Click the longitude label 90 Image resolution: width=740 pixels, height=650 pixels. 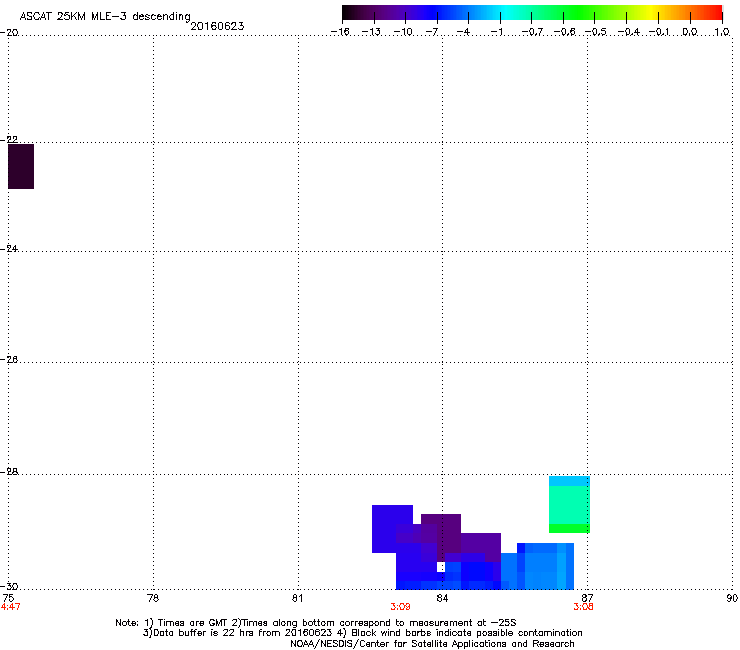coord(732,598)
